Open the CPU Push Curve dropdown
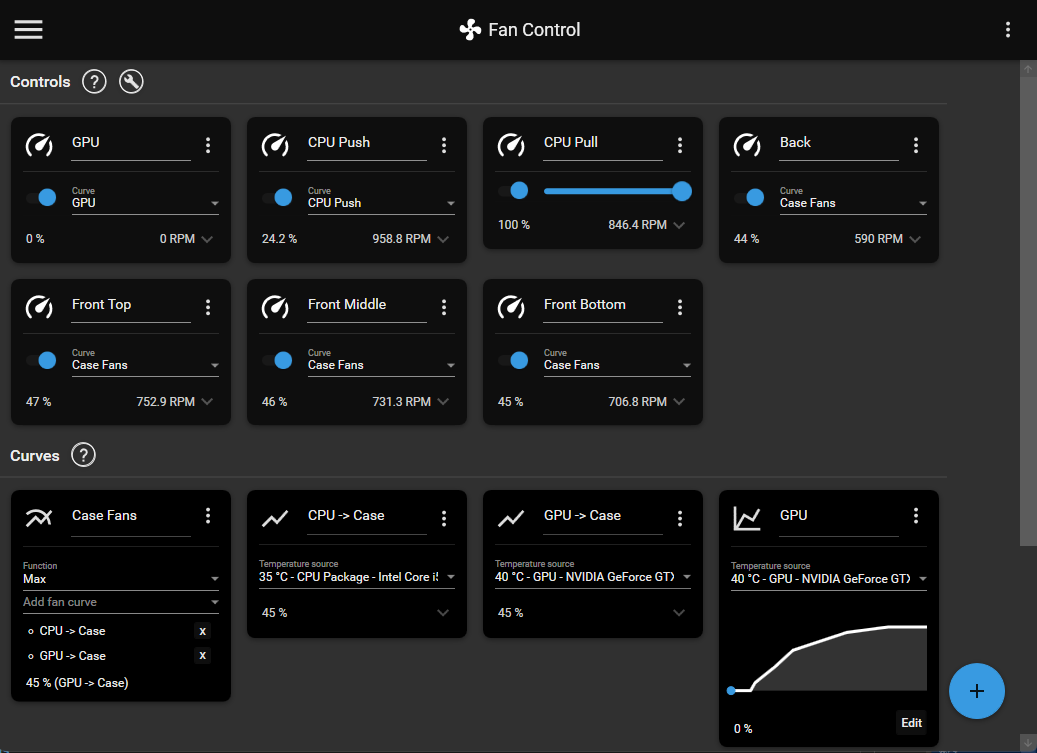 pos(382,200)
